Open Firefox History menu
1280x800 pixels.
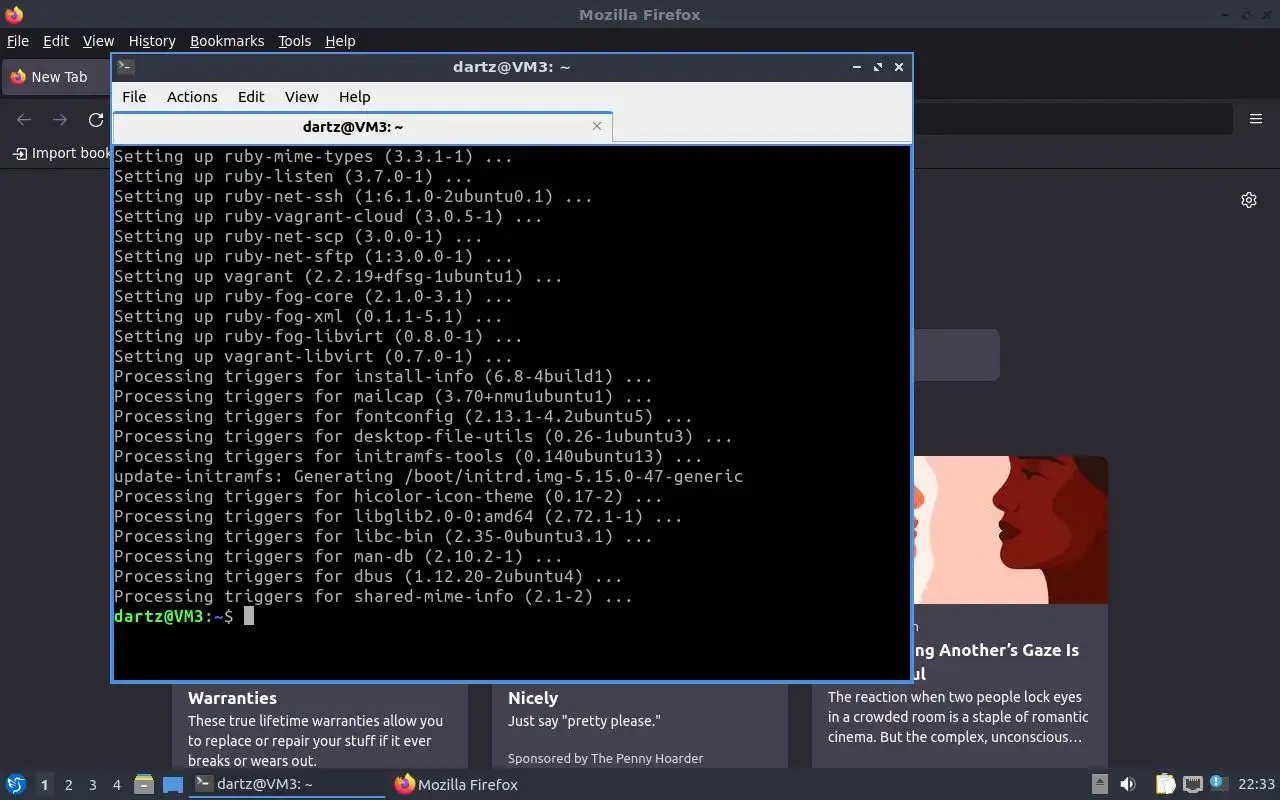(152, 41)
